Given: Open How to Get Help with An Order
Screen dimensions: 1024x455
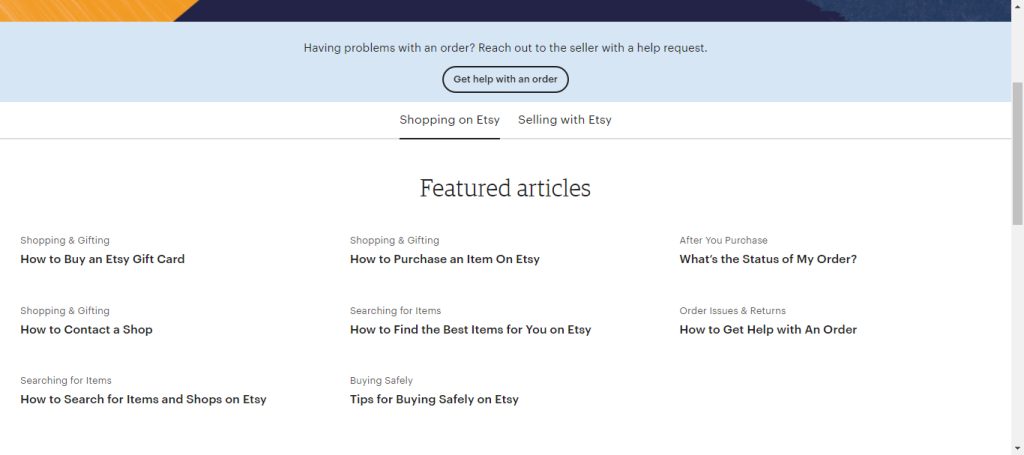Looking at the screenshot, I should tap(768, 330).
